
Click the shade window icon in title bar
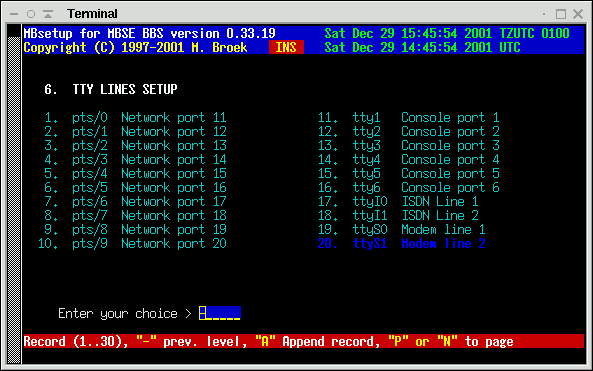[x=48, y=14]
